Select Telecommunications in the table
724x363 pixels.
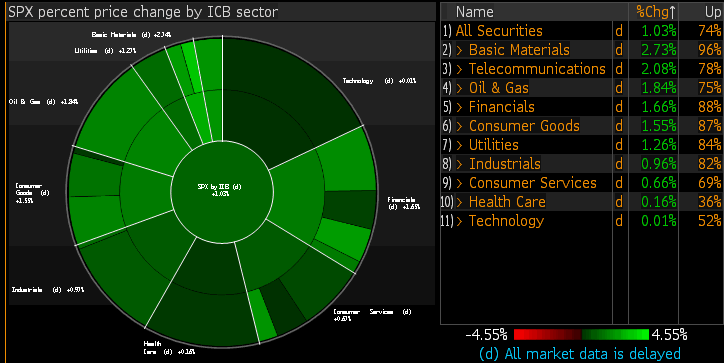pos(537,69)
